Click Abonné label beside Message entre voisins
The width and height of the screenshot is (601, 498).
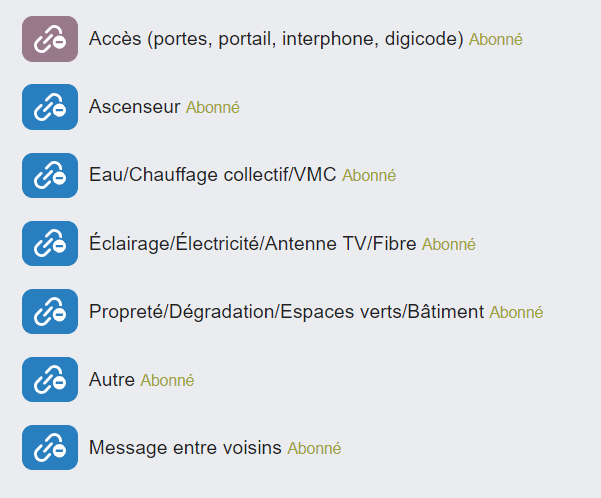[314, 449]
